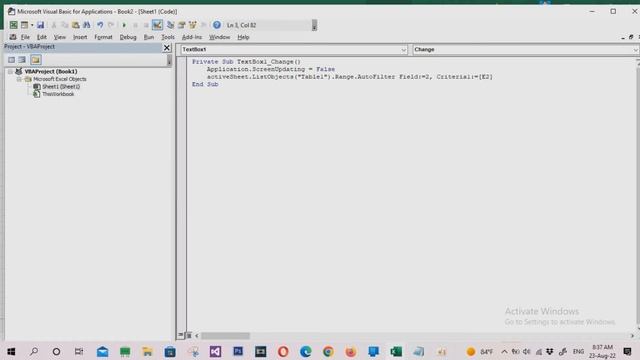Screen dimensions: 640x360
Task: Open Google Chrome from the taskbar
Action: (x=328, y=351)
